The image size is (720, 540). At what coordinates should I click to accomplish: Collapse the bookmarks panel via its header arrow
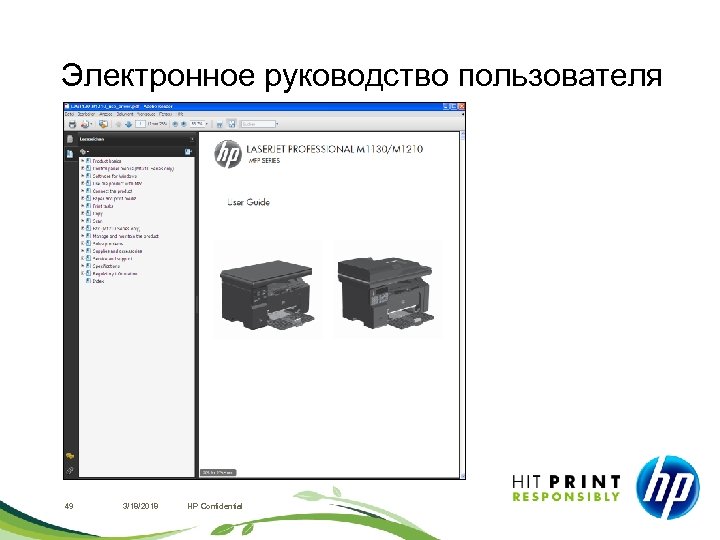[192, 139]
